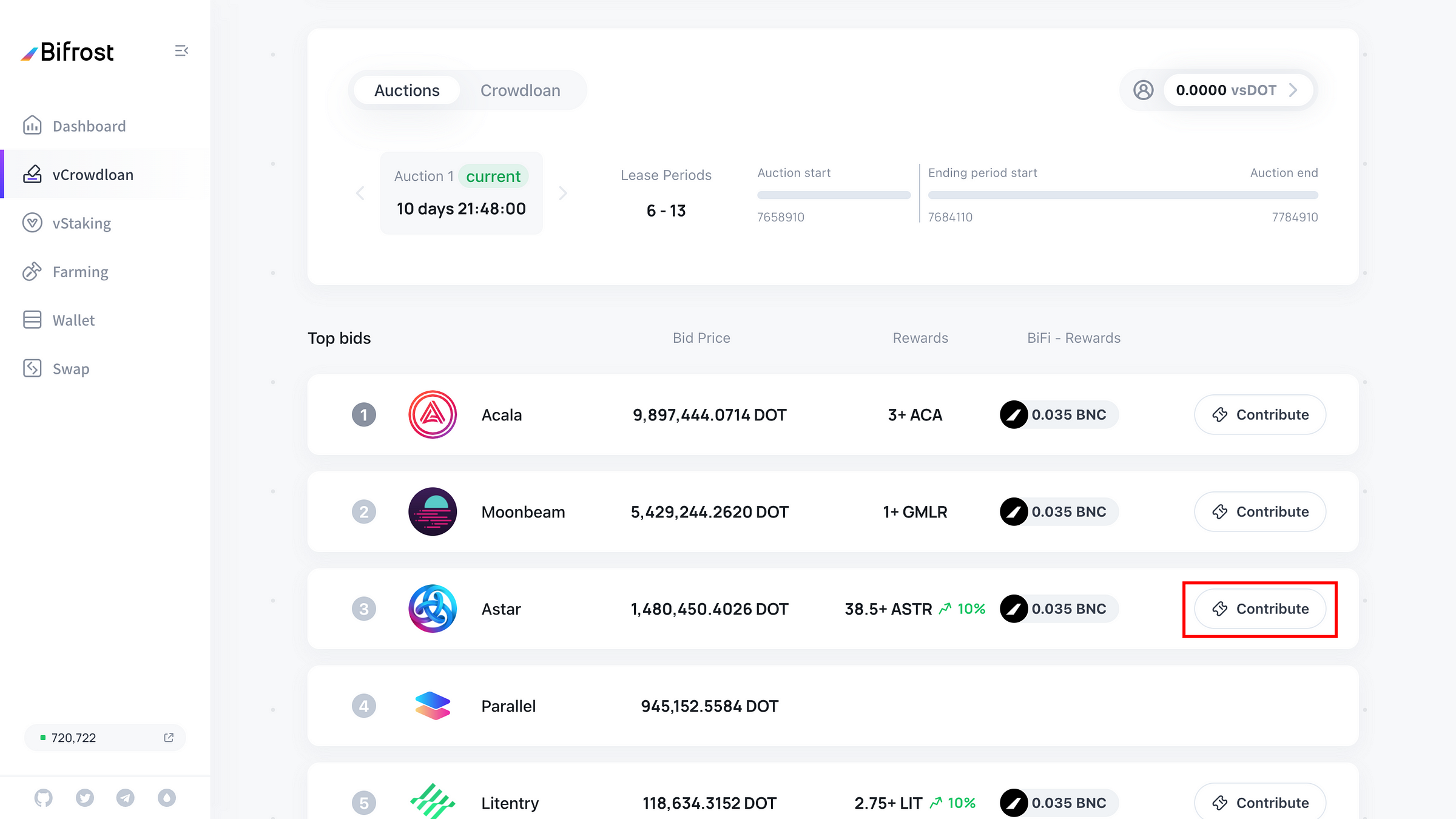The width and height of the screenshot is (1456, 819).
Task: Click the Litentry logo
Action: pyautogui.click(x=433, y=801)
